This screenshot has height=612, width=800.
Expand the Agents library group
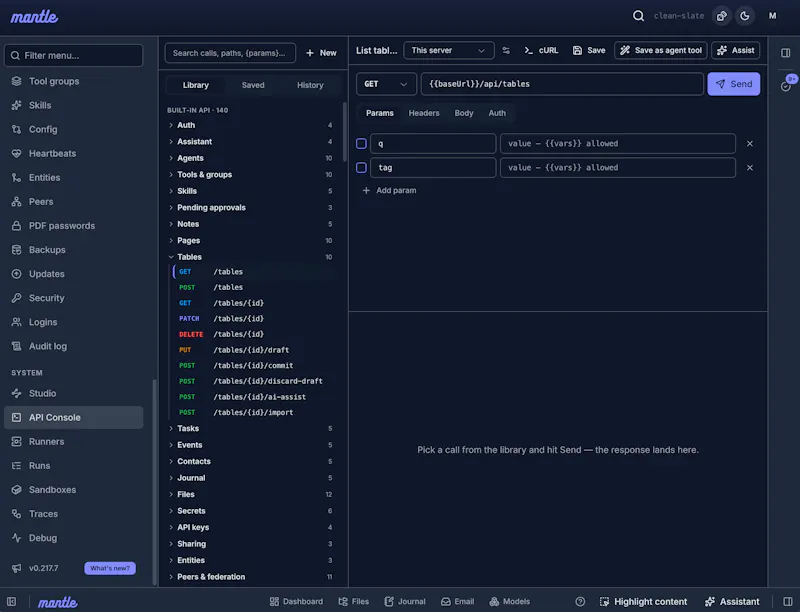[250, 158]
